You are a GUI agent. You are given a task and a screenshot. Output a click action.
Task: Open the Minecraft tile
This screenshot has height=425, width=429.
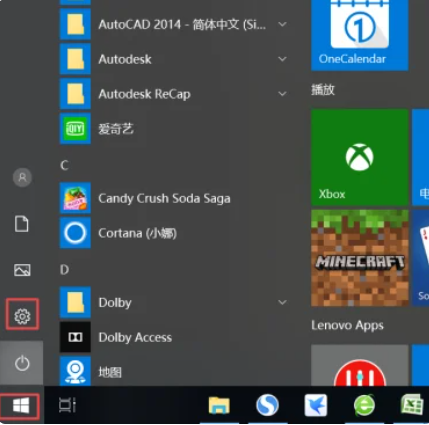tap(360, 258)
